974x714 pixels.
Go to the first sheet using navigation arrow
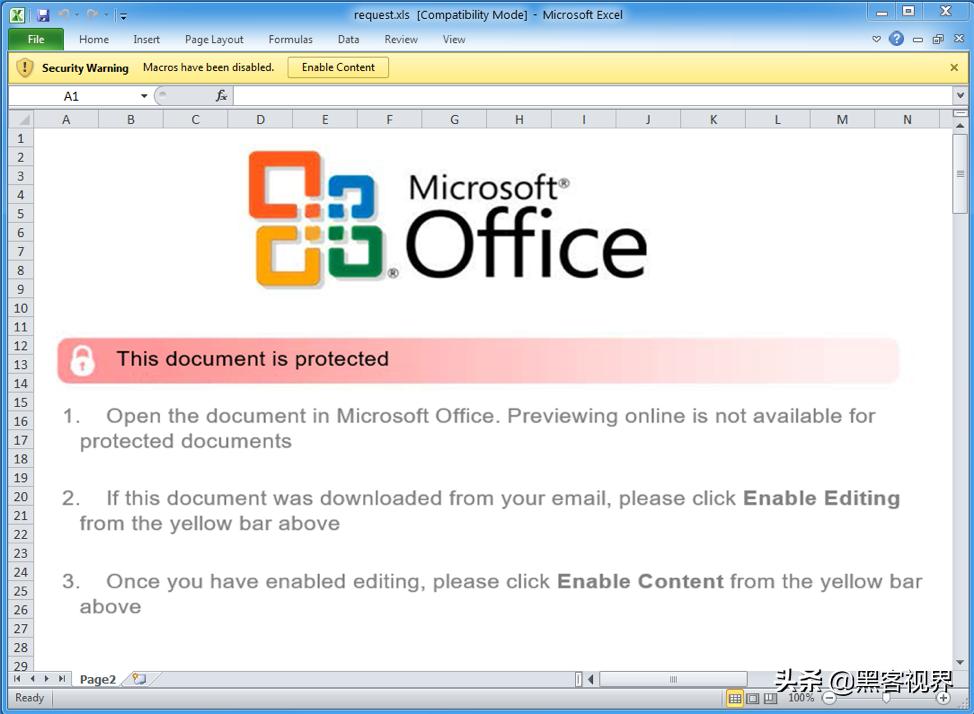pos(17,679)
